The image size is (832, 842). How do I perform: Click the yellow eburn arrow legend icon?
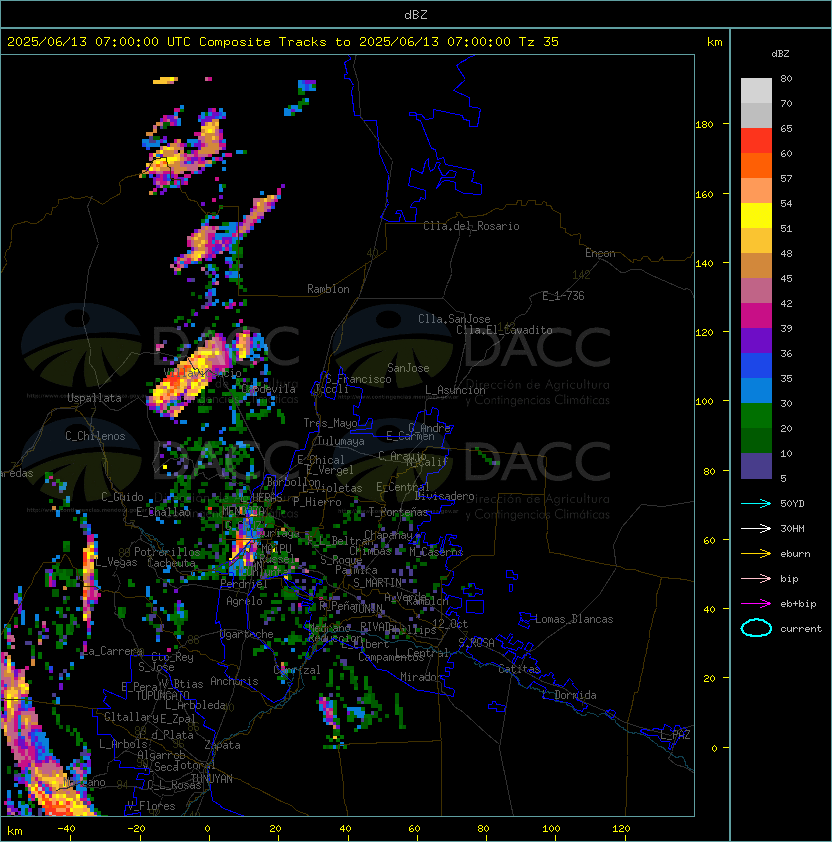756,554
